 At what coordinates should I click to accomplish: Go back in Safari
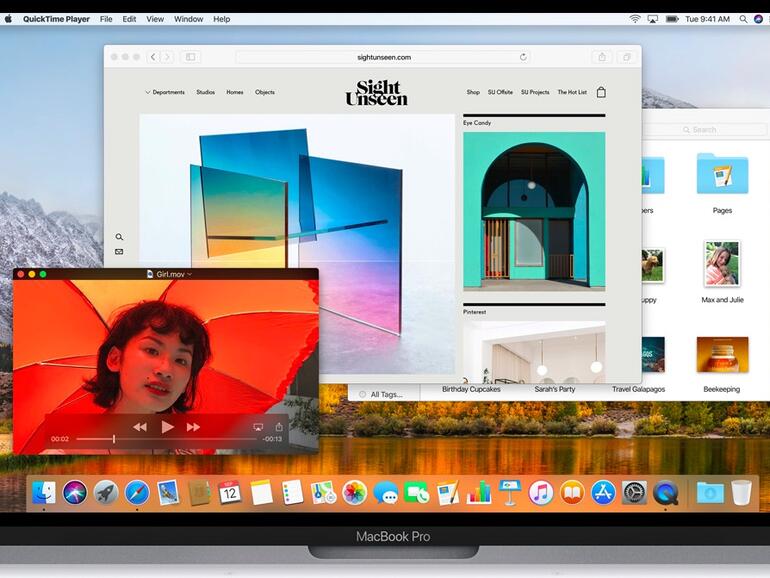pyautogui.click(x=153, y=57)
